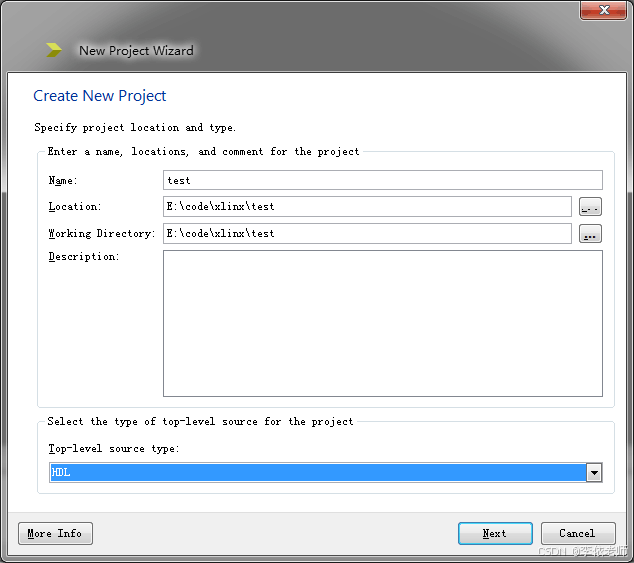
Task: Open More Info help
Action: 55,533
